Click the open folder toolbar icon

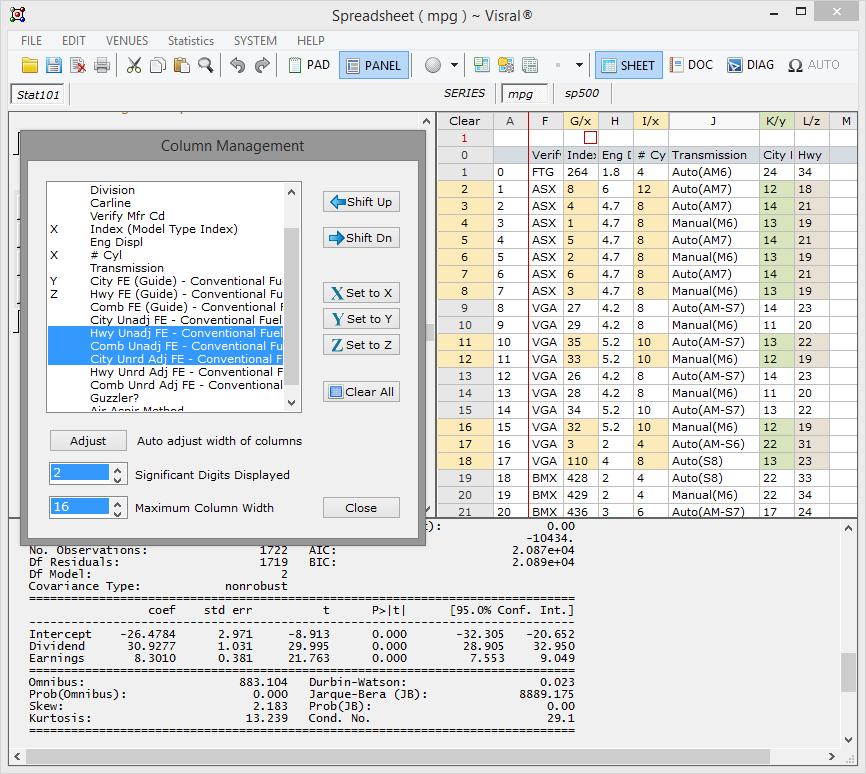(30, 66)
